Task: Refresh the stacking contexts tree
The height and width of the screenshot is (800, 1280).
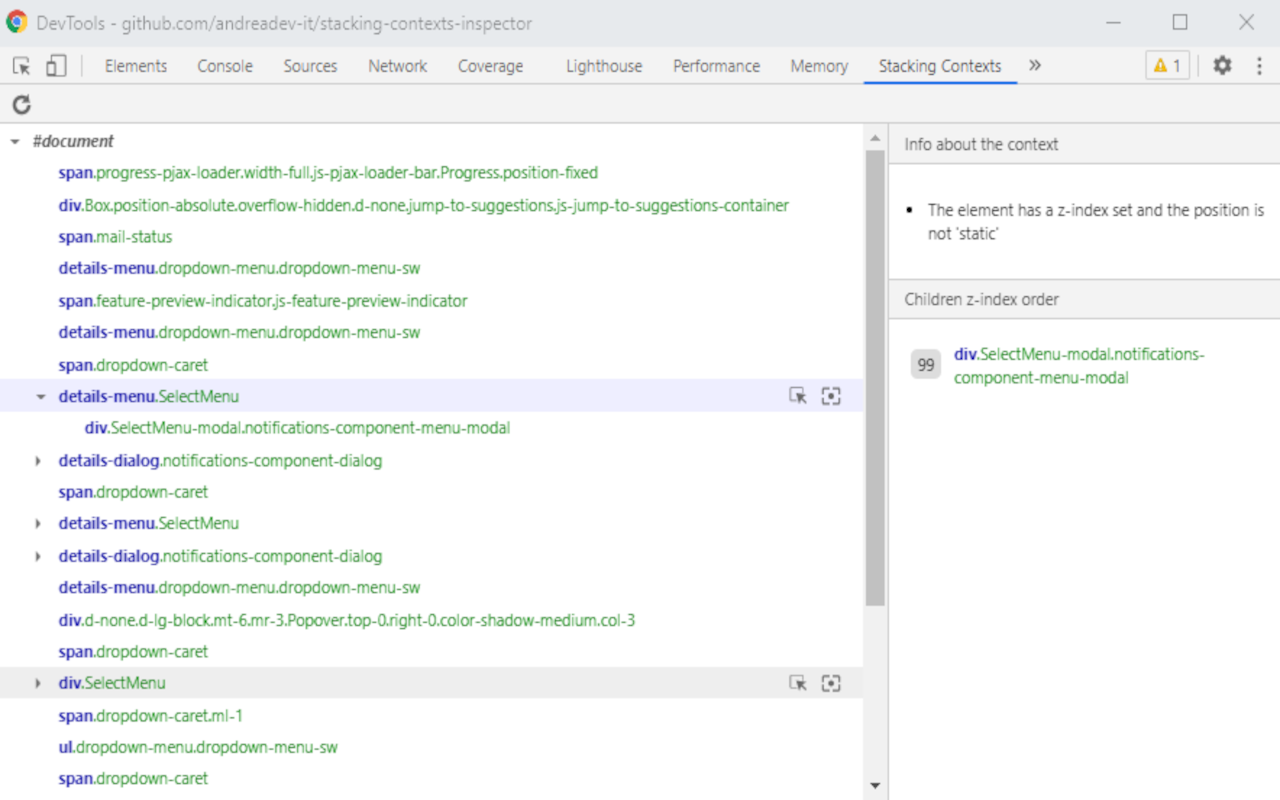Action: (21, 104)
